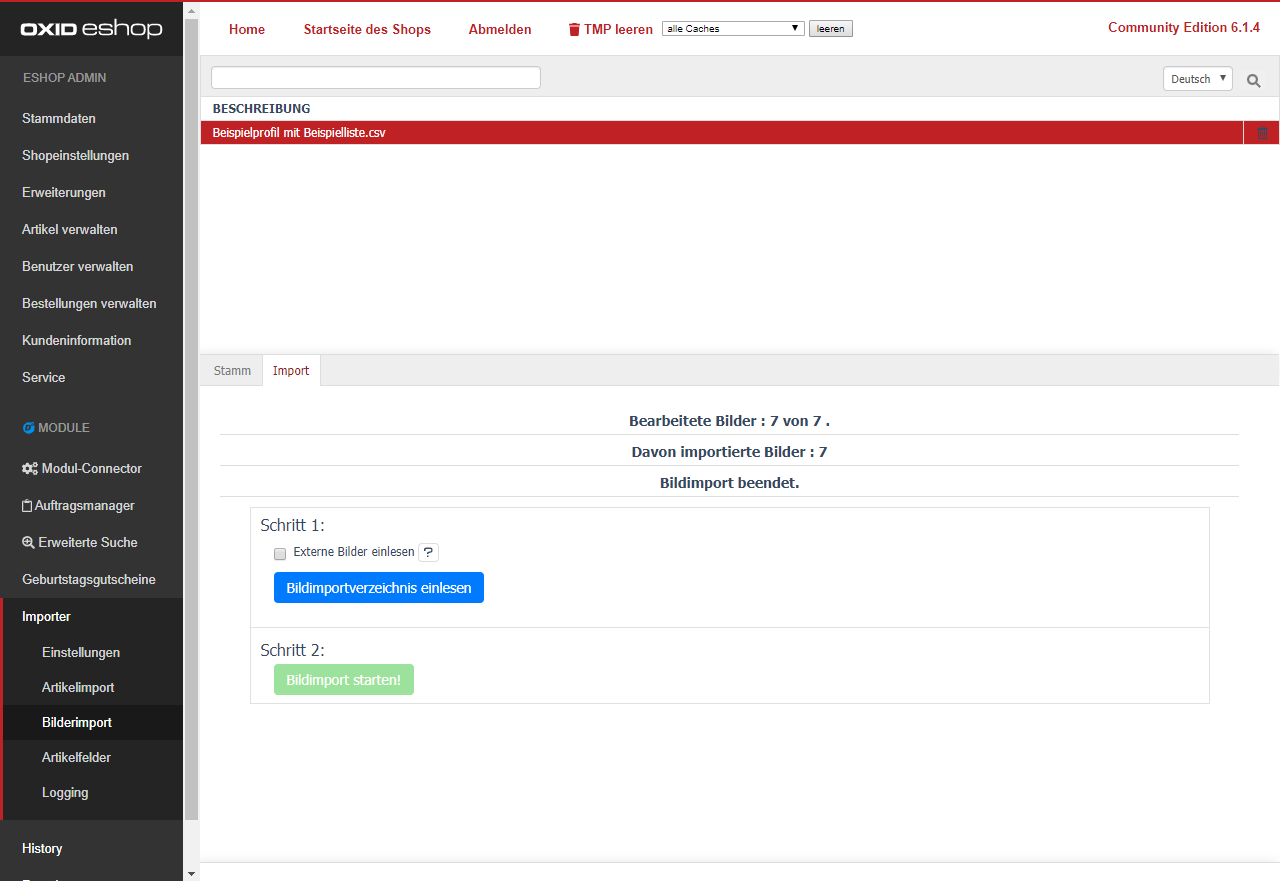Viewport: 1280px width, 881px height.
Task: Click the Abmelden link
Action: (500, 29)
